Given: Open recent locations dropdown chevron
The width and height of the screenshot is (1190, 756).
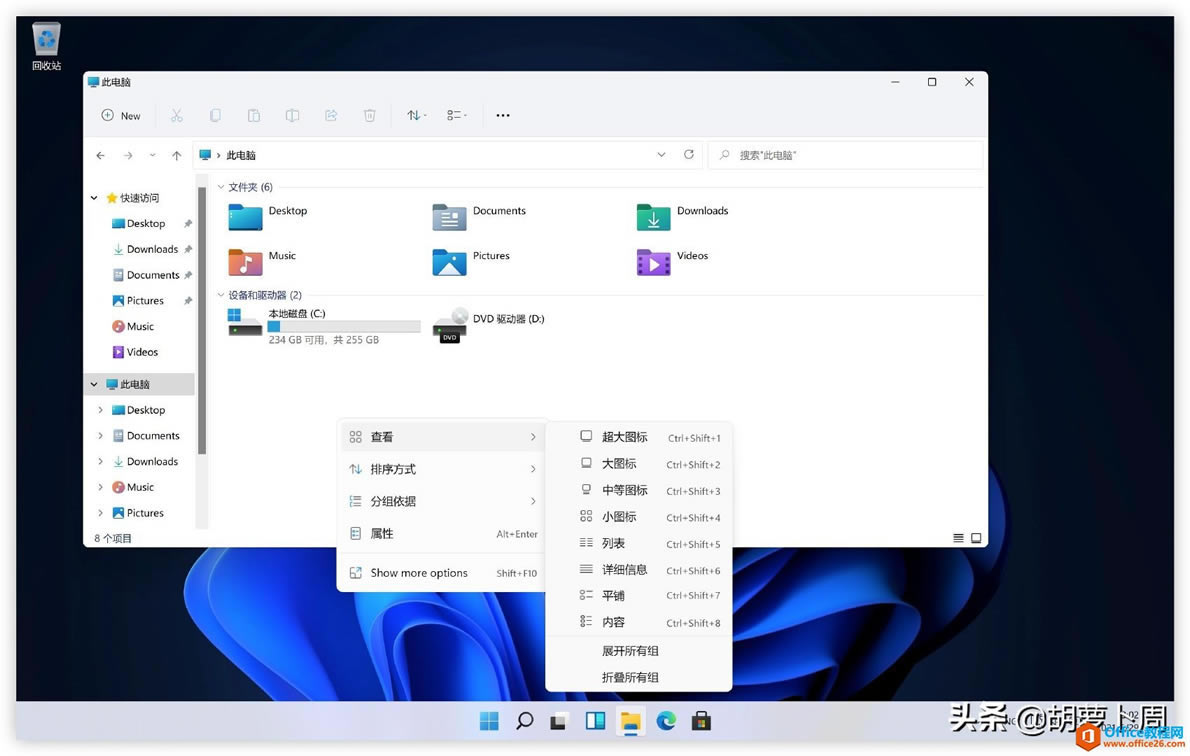Looking at the screenshot, I should pyautogui.click(x=153, y=156).
